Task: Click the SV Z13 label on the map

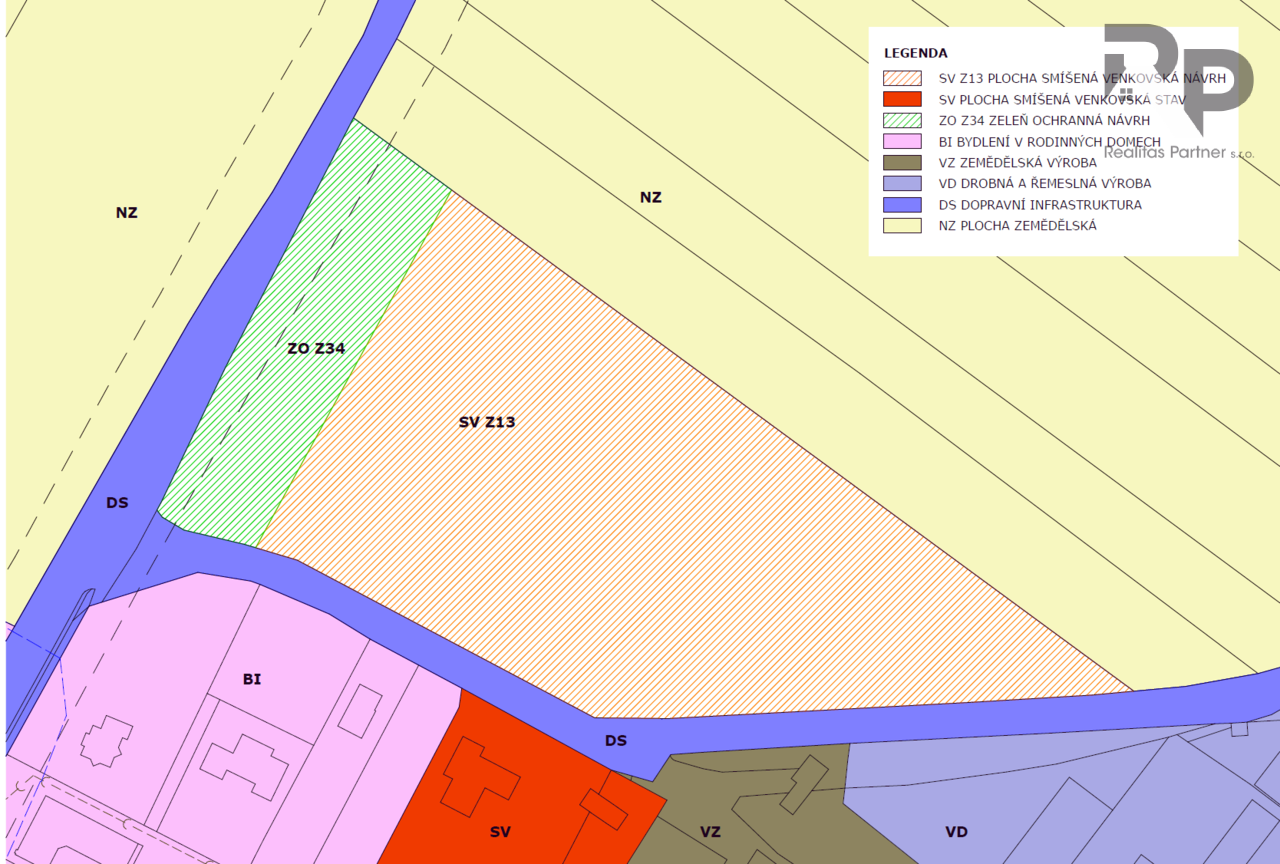Action: click(487, 422)
